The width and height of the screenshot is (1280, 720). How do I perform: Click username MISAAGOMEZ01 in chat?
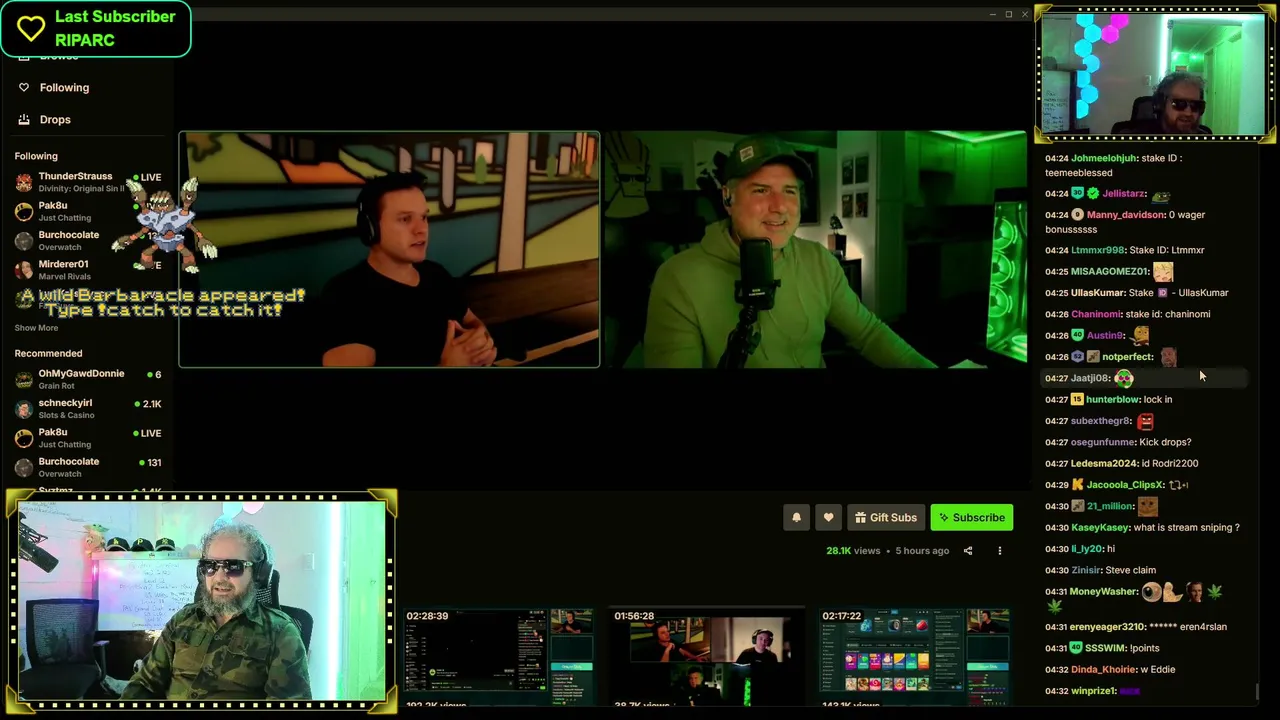(x=1110, y=272)
